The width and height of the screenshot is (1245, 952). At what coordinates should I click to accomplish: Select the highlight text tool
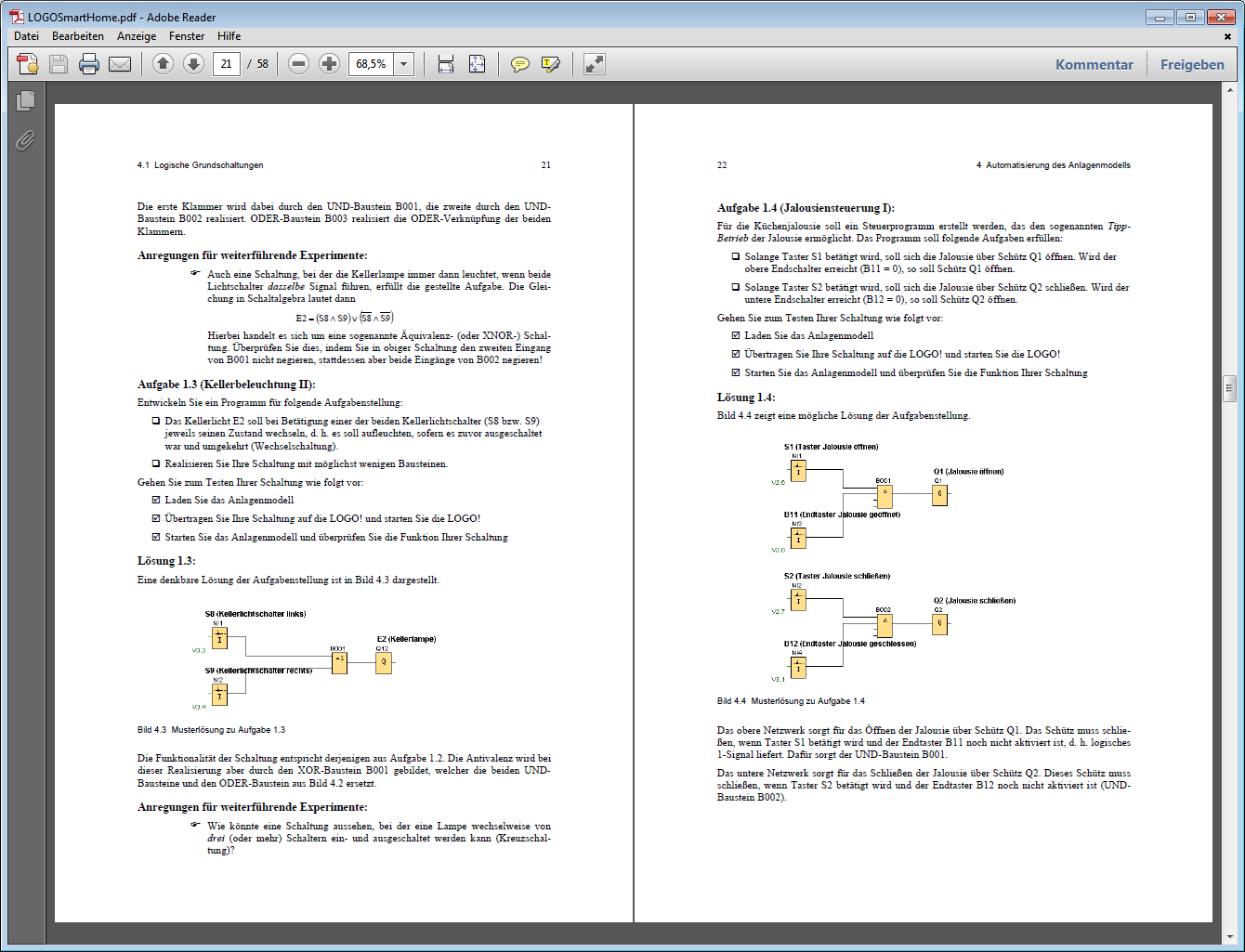click(x=551, y=64)
